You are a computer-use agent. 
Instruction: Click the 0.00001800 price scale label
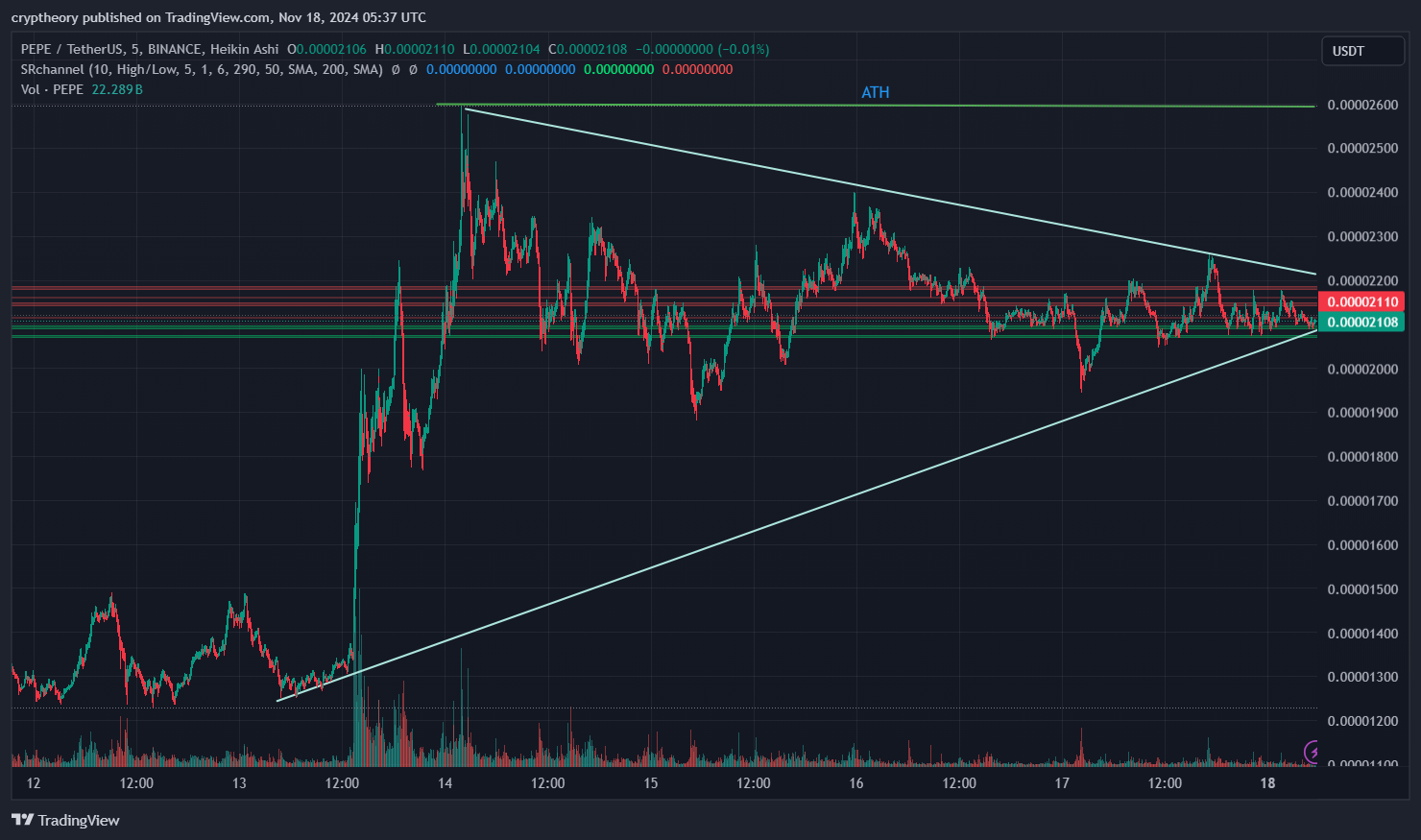pos(1362,456)
